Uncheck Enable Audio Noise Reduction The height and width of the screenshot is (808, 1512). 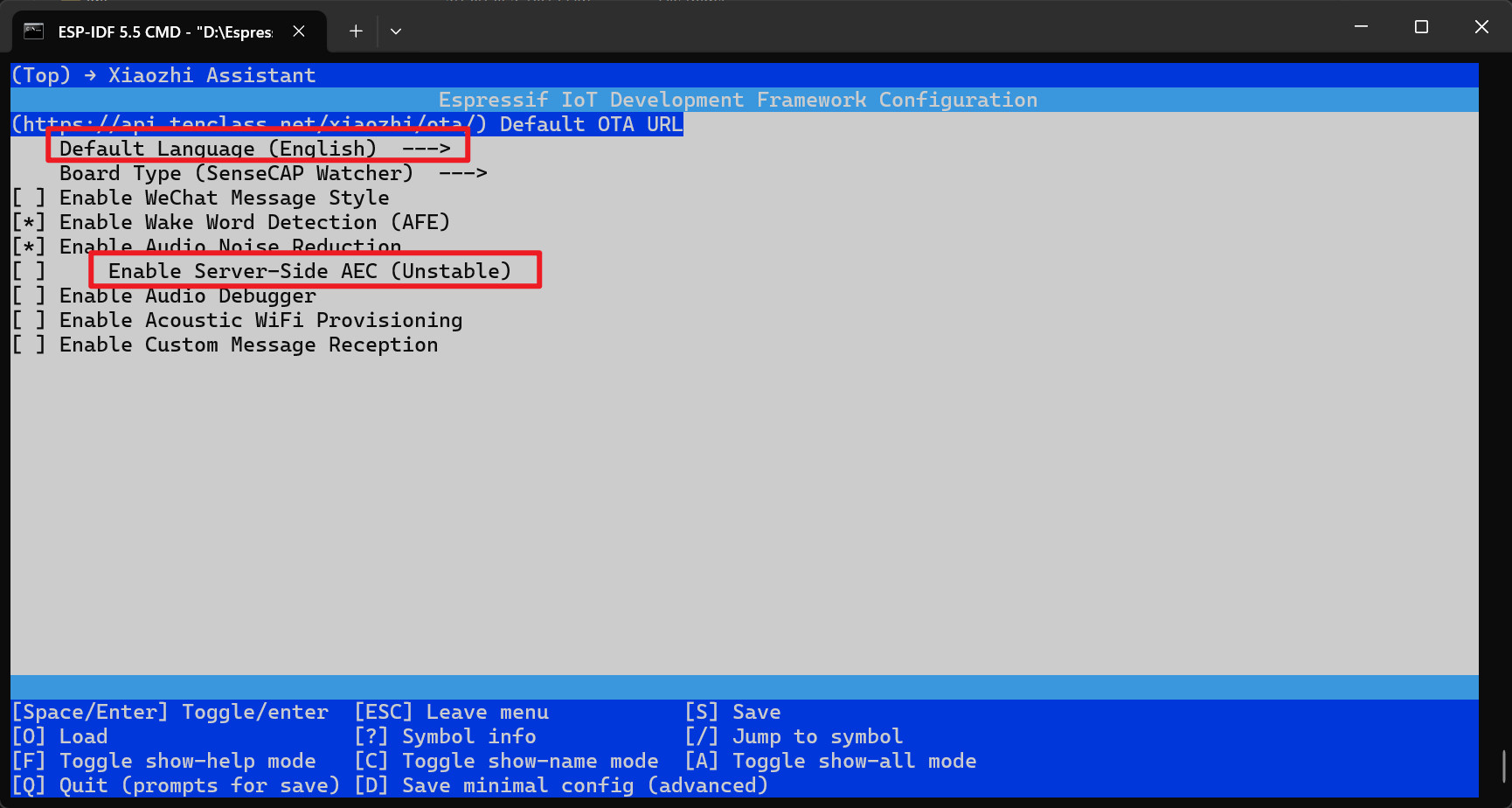[28, 247]
